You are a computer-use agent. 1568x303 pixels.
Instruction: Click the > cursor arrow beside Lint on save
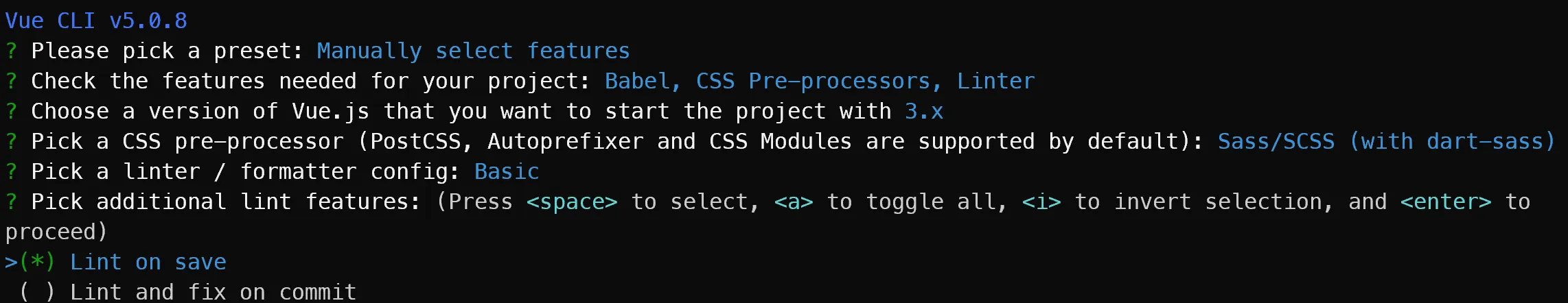(10, 263)
